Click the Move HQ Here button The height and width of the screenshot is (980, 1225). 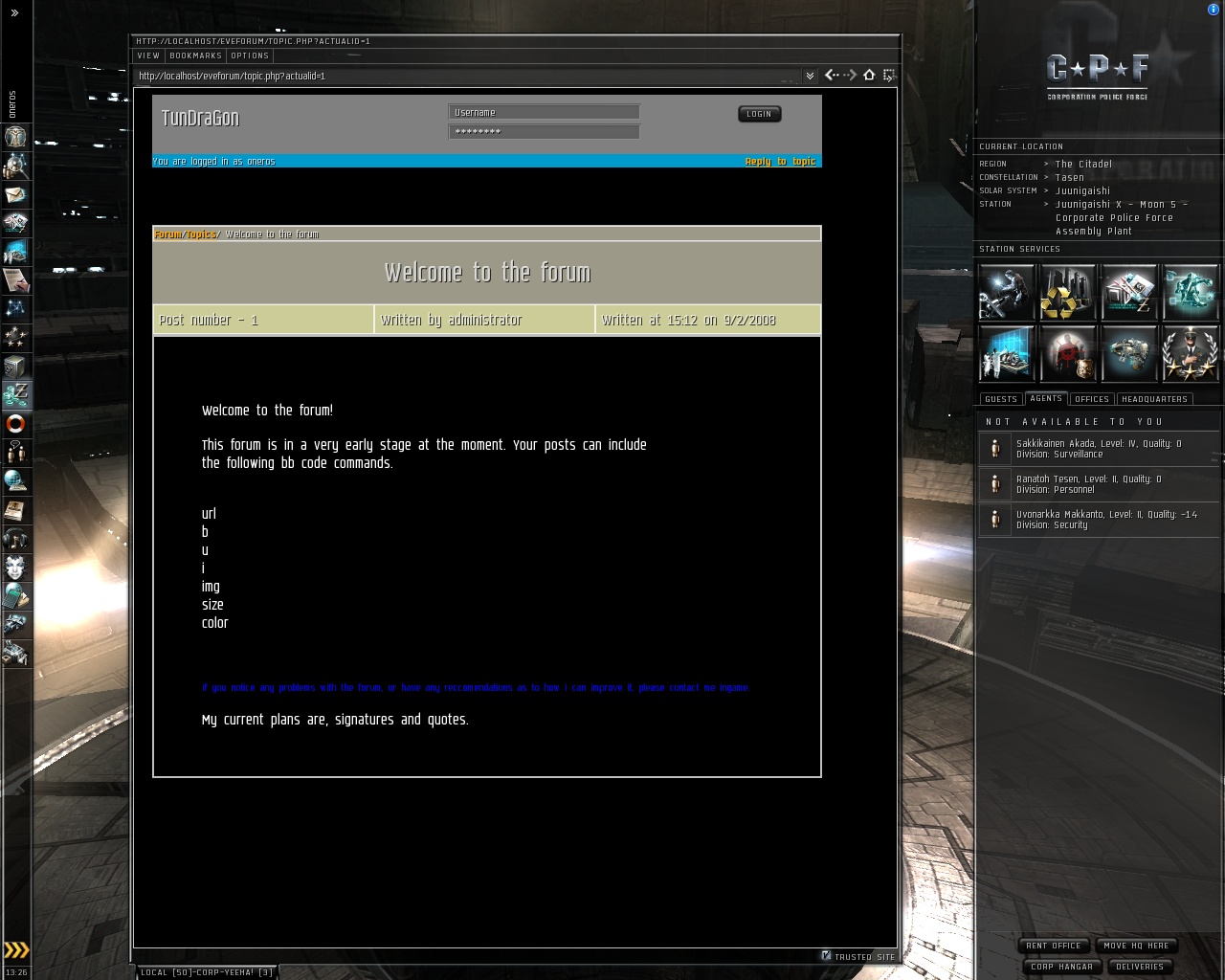click(x=1136, y=946)
